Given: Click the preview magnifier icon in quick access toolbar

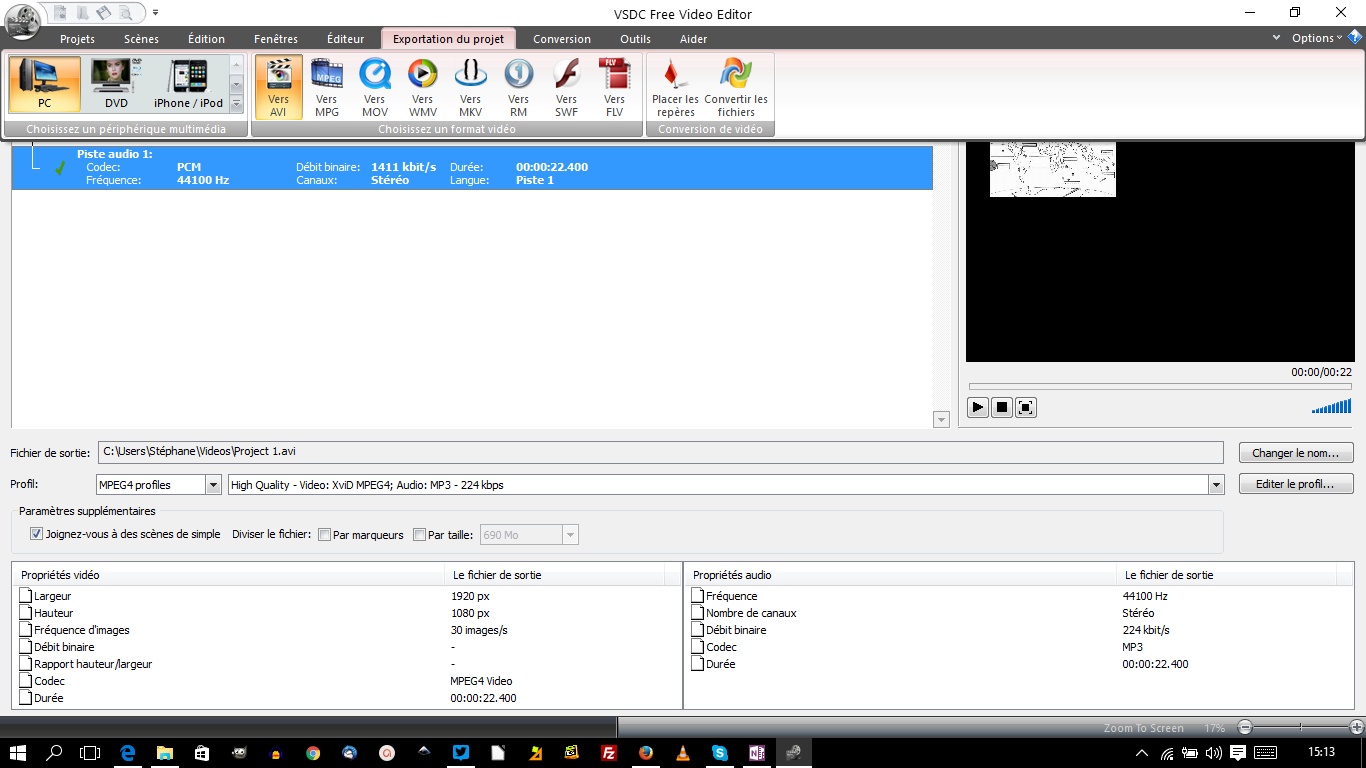Looking at the screenshot, I should (x=125, y=13).
